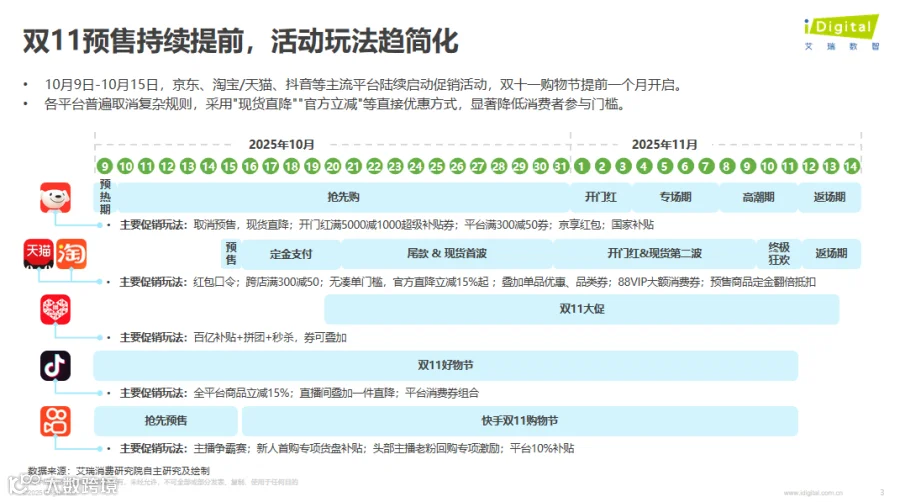Click Tmall promo text 红包口令
This screenshot has width=900, height=502.
click(x=215, y=282)
